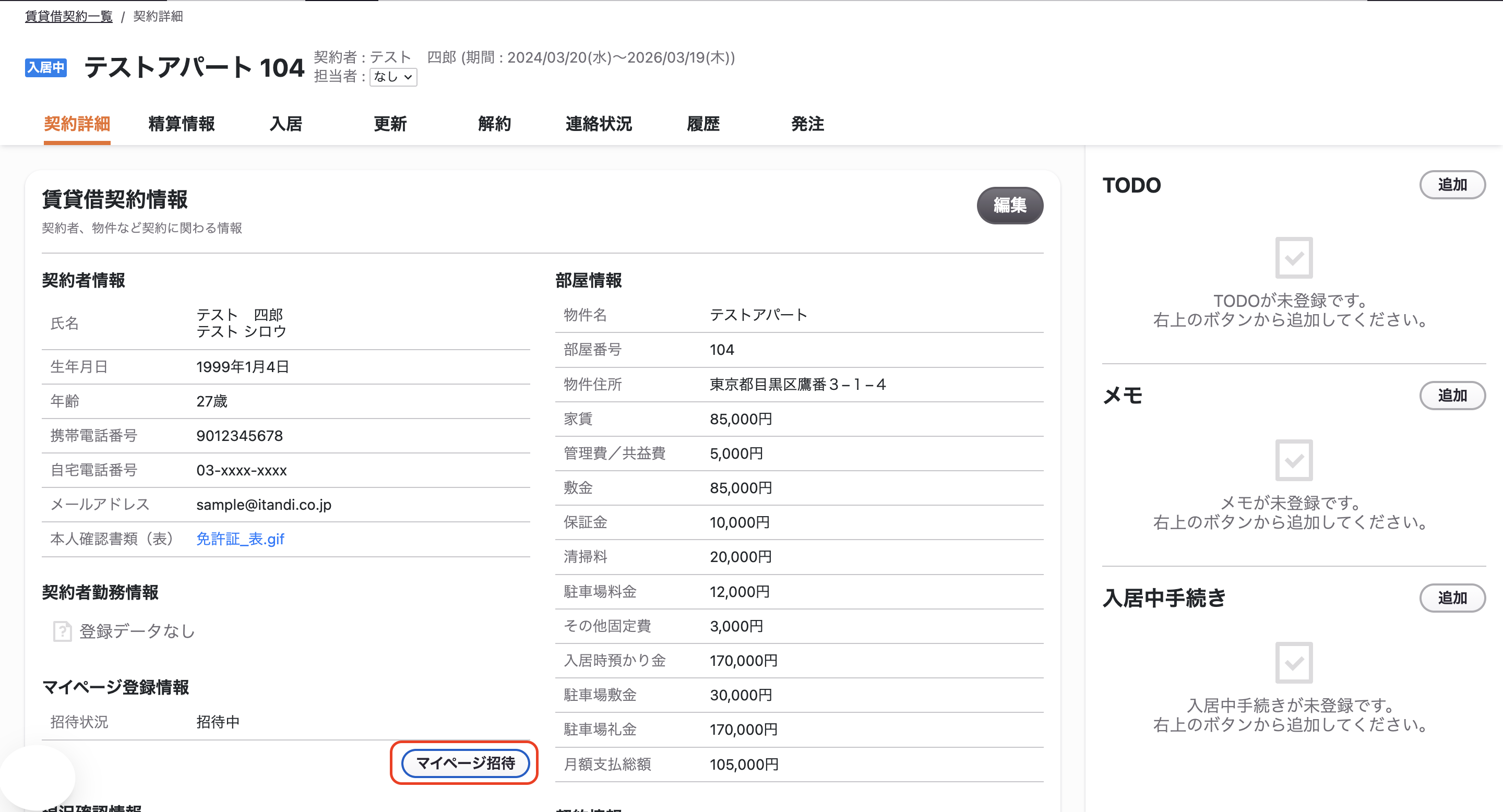Select the katakana name テスト シロウ
Viewport: 1503px width, 812px height.
[241, 331]
